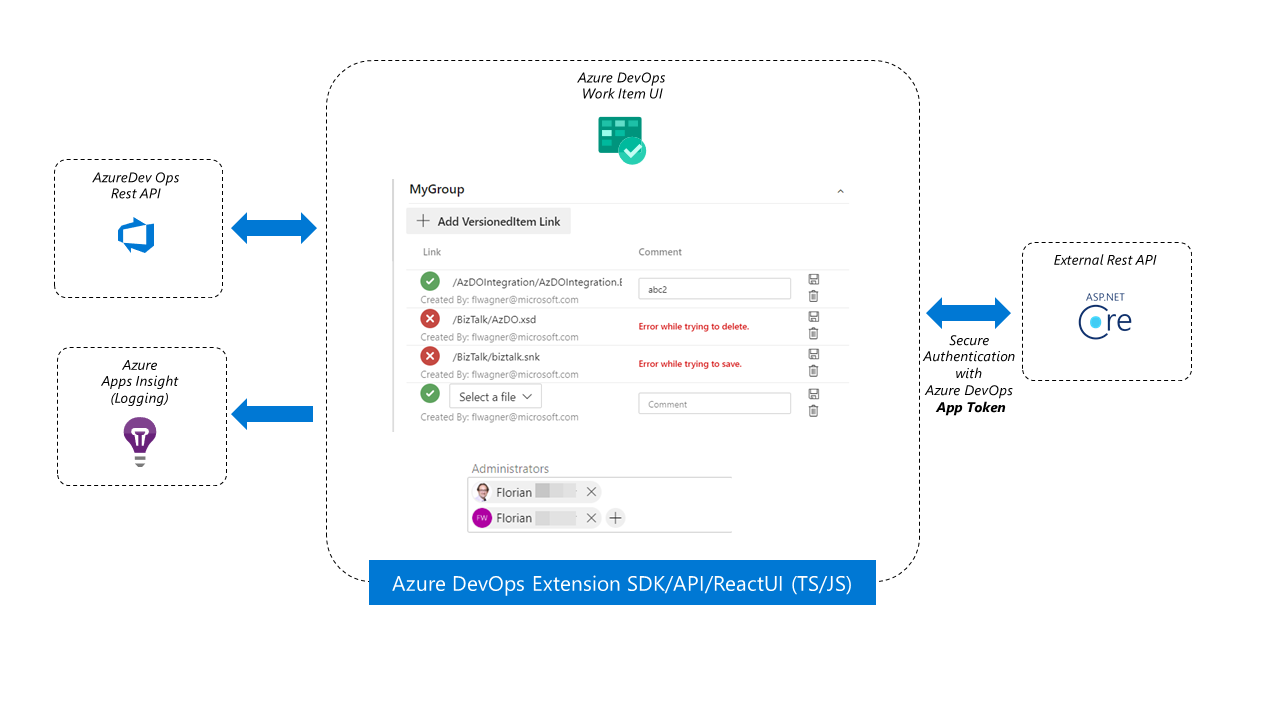
Task: Click the purple FW initials avatar
Action: [x=482, y=518]
